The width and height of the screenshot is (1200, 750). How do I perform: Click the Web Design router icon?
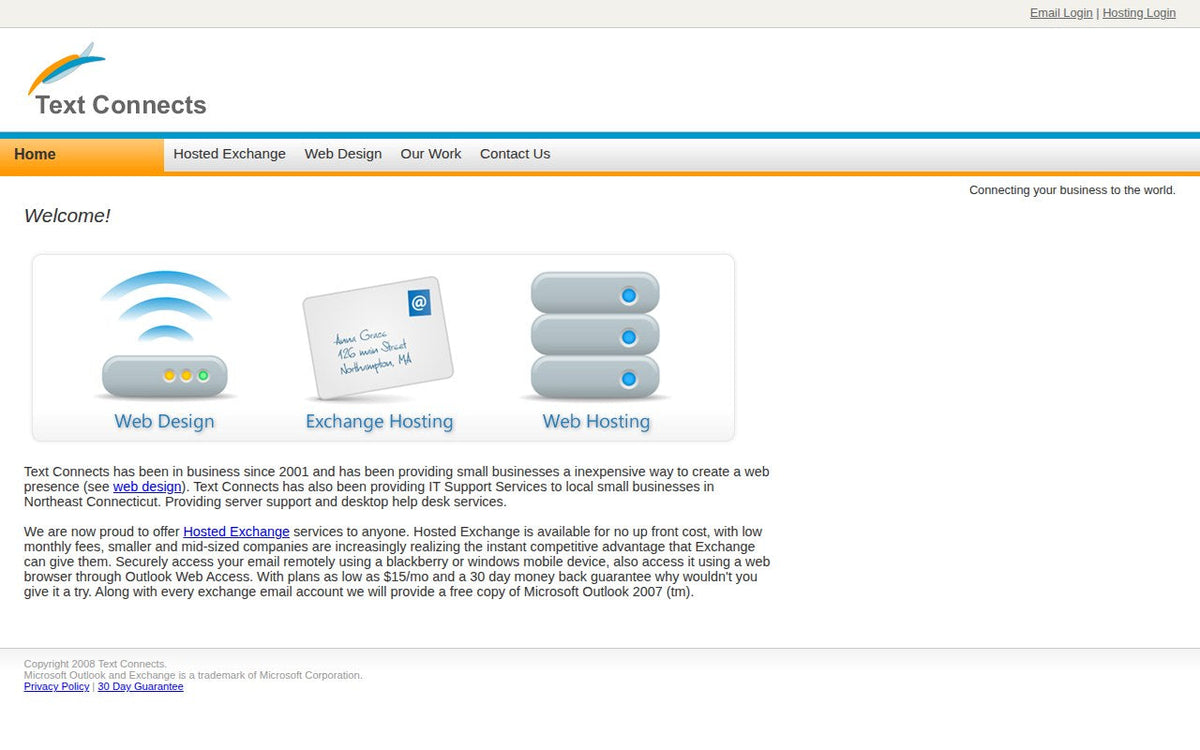[165, 335]
